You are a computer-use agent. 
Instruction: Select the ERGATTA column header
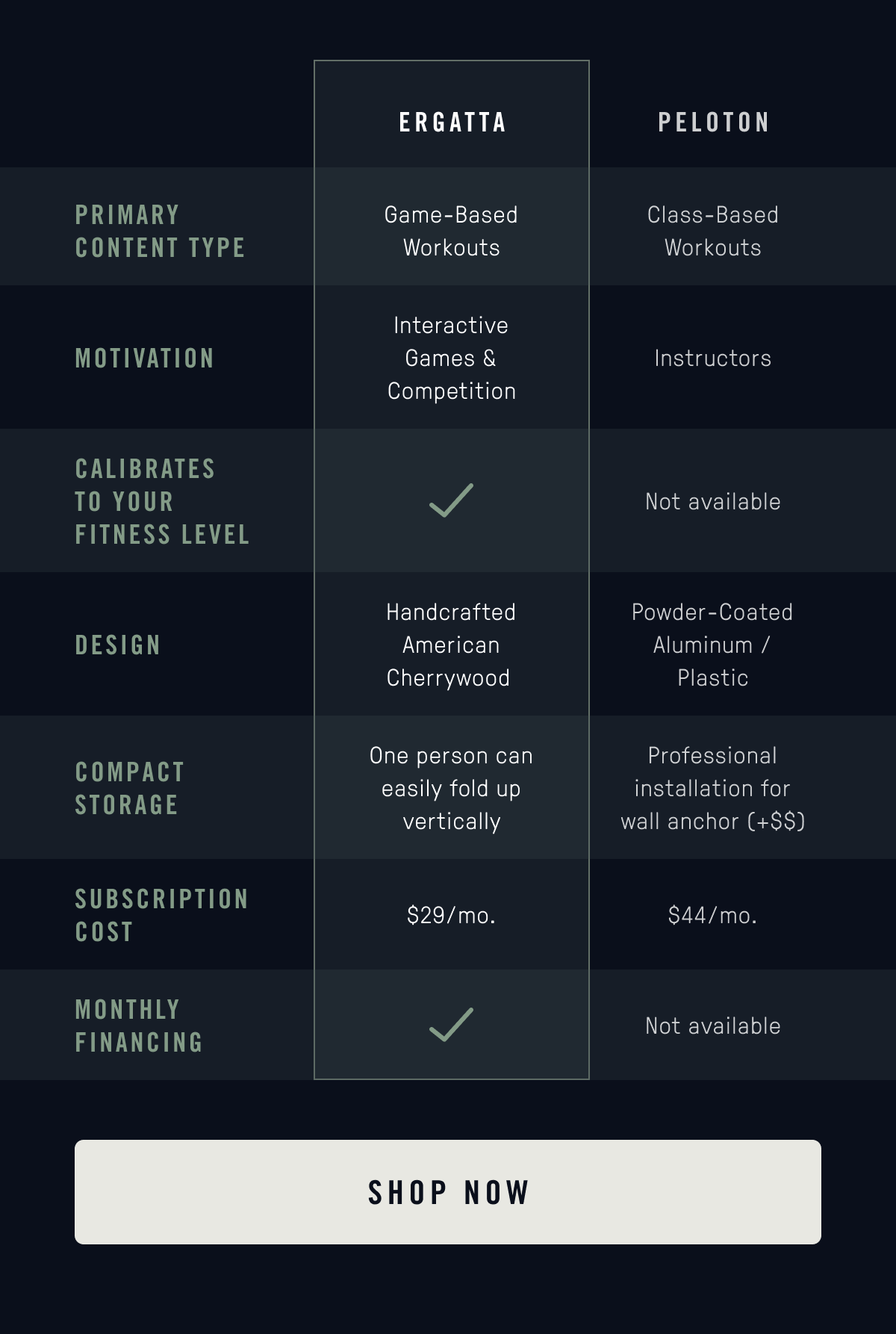[x=452, y=122]
